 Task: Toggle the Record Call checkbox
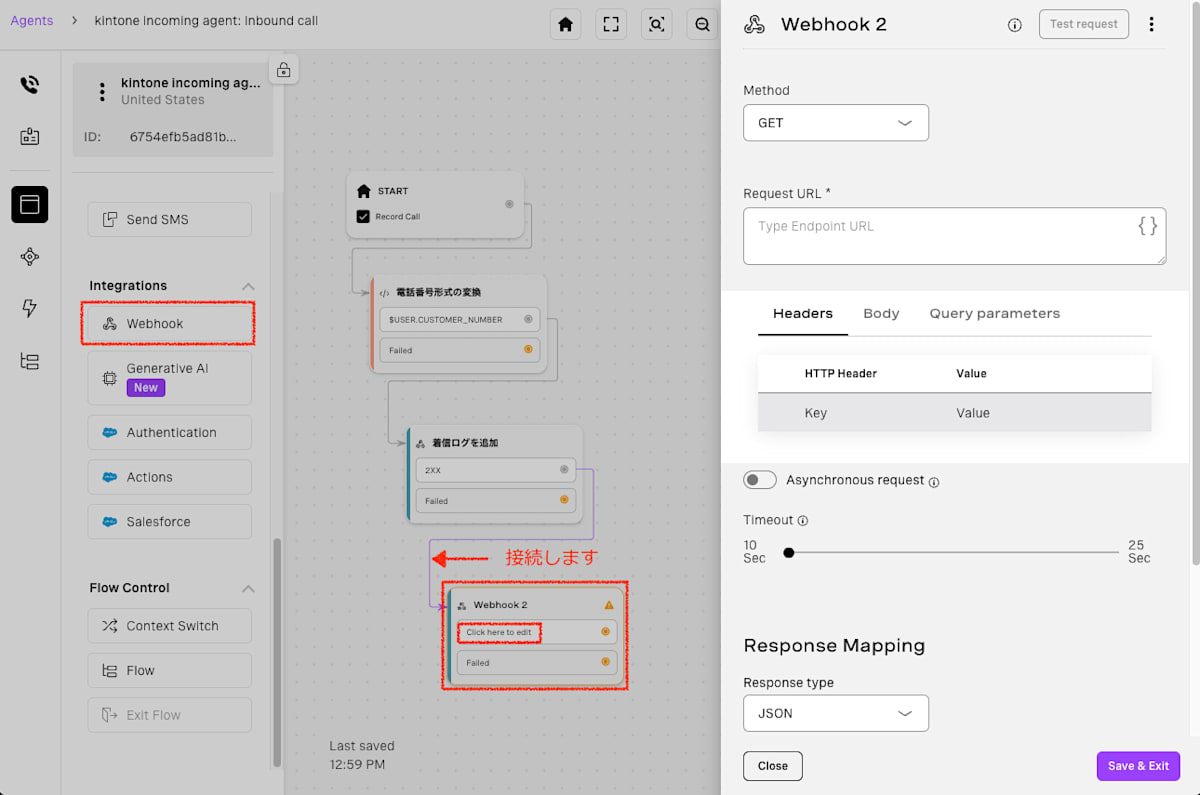click(364, 216)
